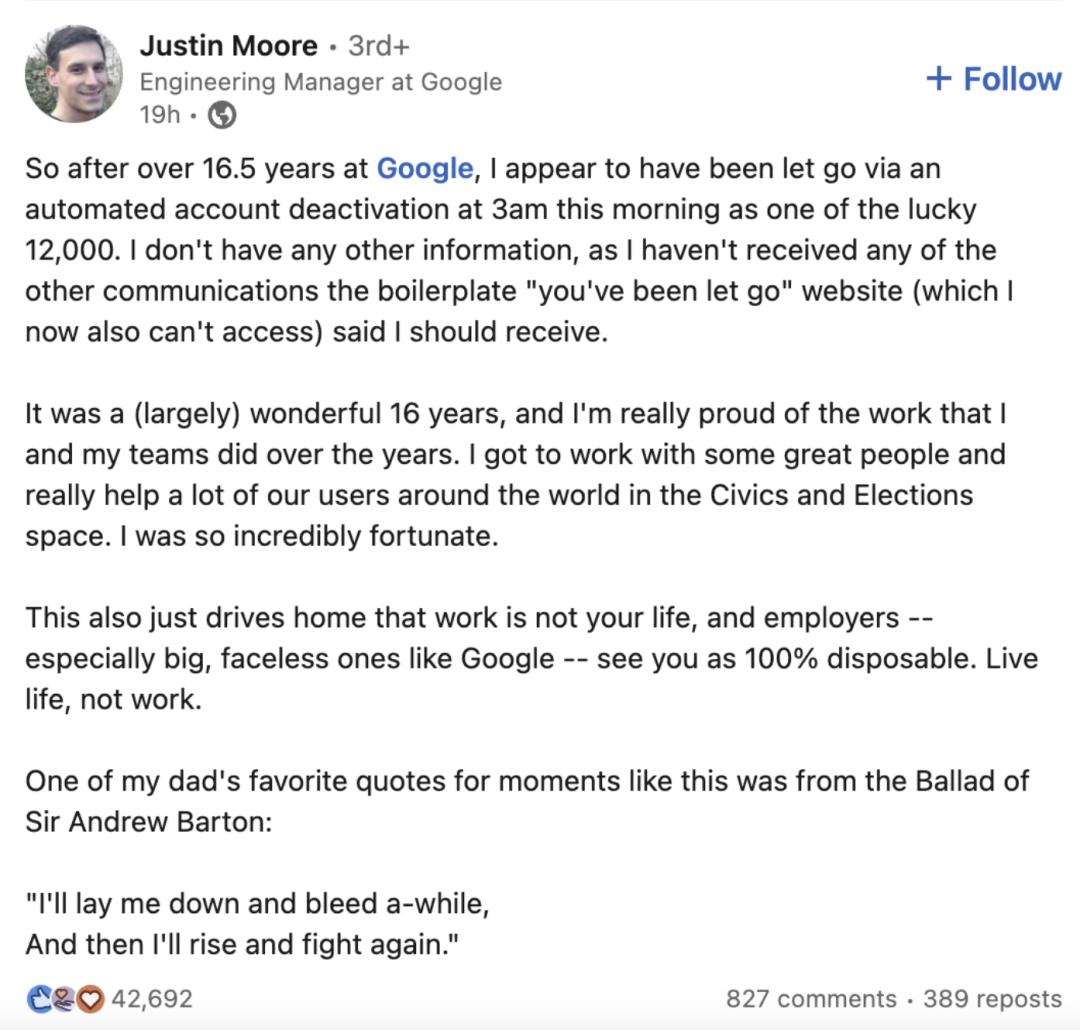Viewport: 1080px width, 1030px height.
Task: Click the purple Support reaction icon
Action: (64, 998)
